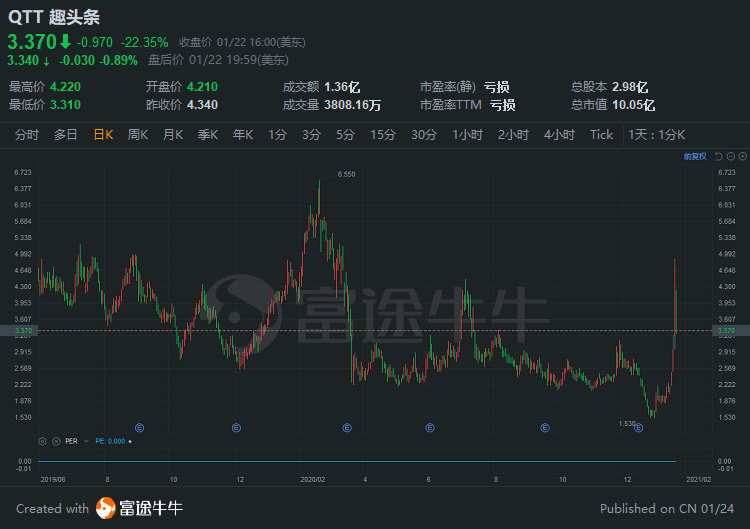Click the 最低价 value 3.310
The height and width of the screenshot is (529, 750).
66,105
